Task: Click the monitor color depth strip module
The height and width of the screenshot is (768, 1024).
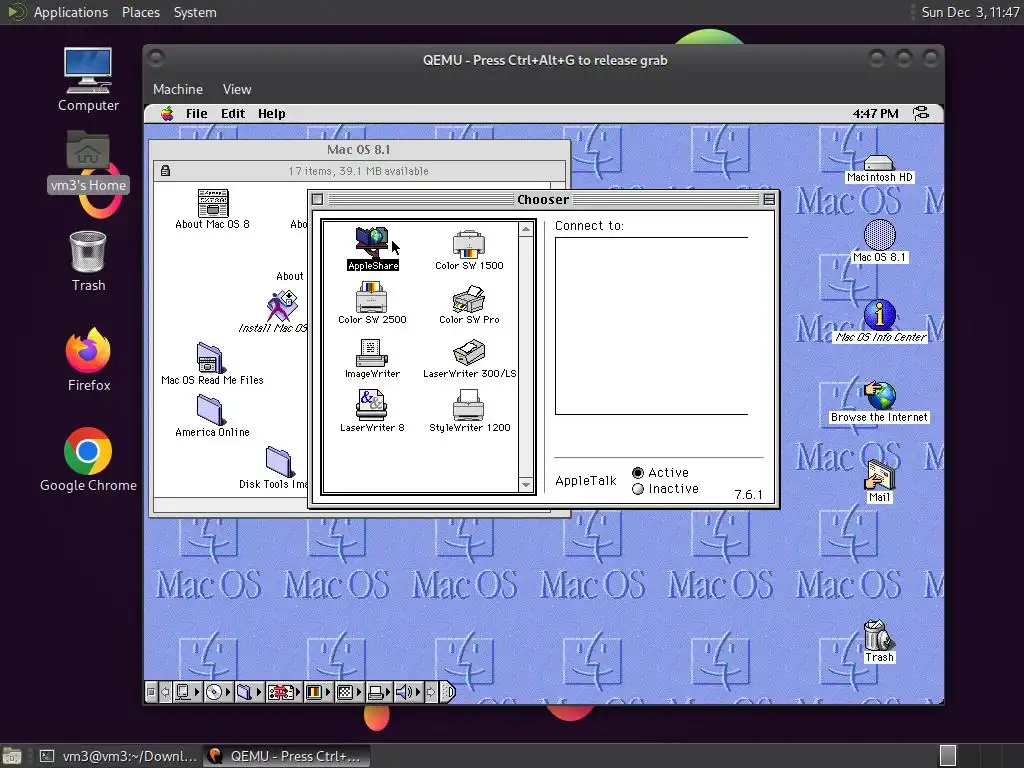Action: [x=314, y=692]
